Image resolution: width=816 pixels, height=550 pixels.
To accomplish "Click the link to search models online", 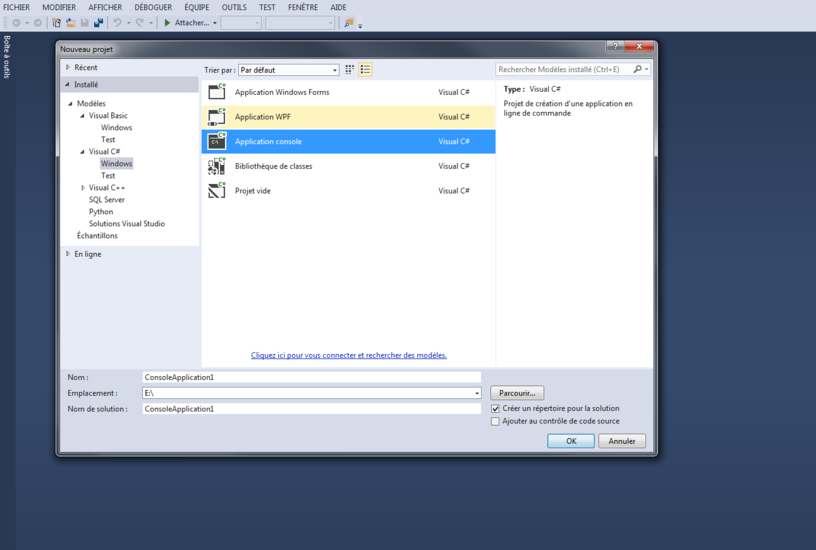I will (x=348, y=355).
